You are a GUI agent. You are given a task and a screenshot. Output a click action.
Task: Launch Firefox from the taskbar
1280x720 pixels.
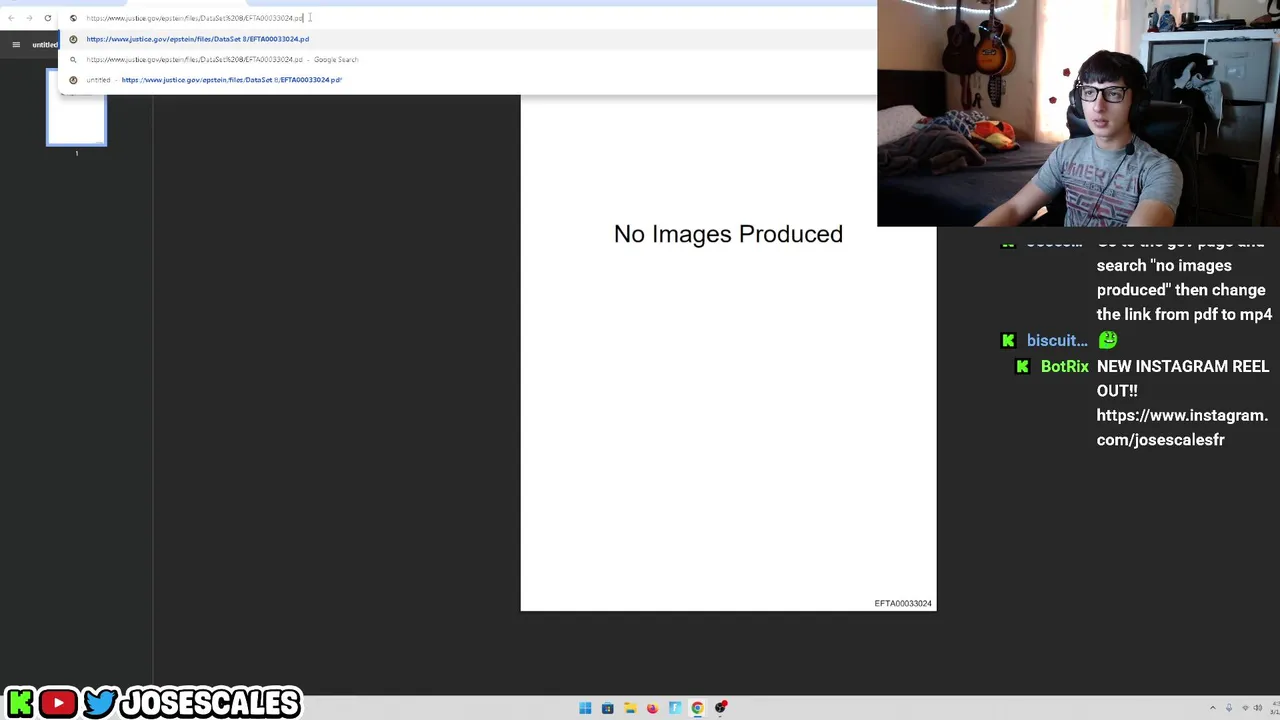click(652, 708)
